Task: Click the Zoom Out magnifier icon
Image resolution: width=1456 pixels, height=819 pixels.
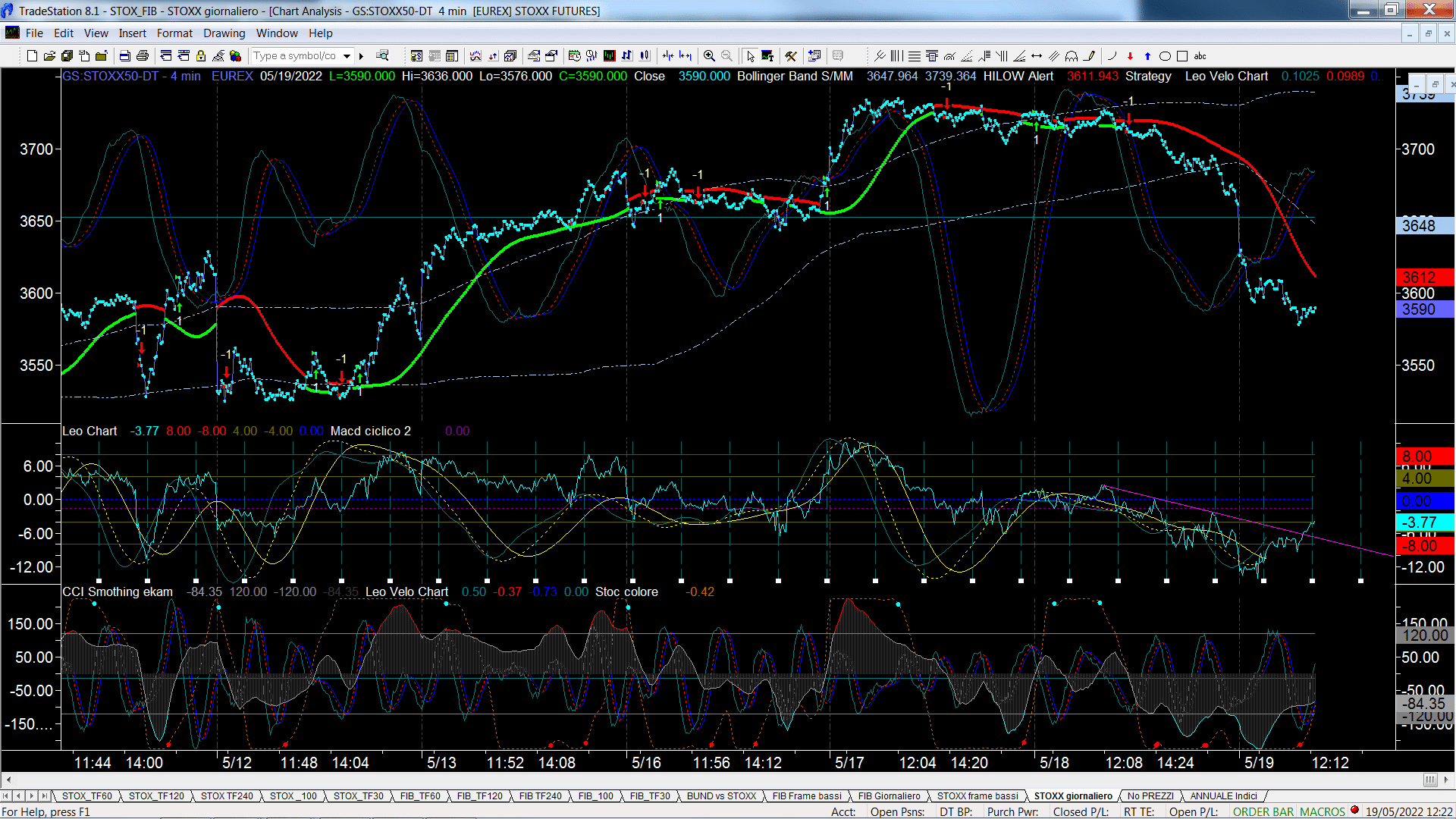Action: [x=726, y=56]
